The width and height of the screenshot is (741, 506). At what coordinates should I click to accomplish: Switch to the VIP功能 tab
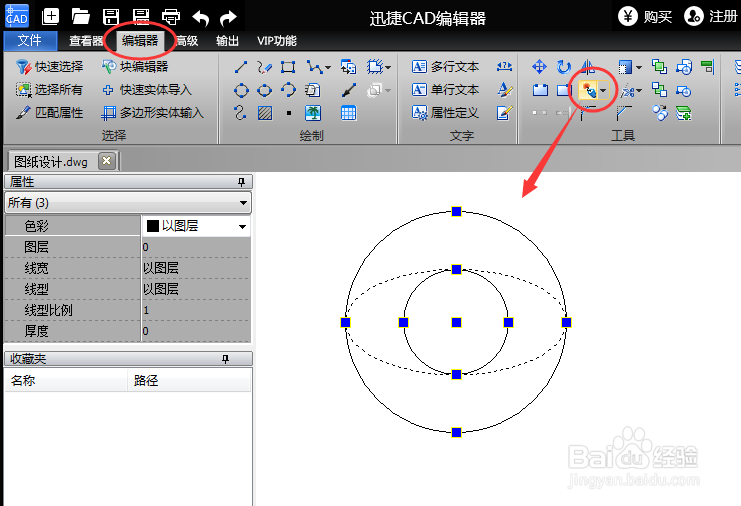pyautogui.click(x=277, y=41)
